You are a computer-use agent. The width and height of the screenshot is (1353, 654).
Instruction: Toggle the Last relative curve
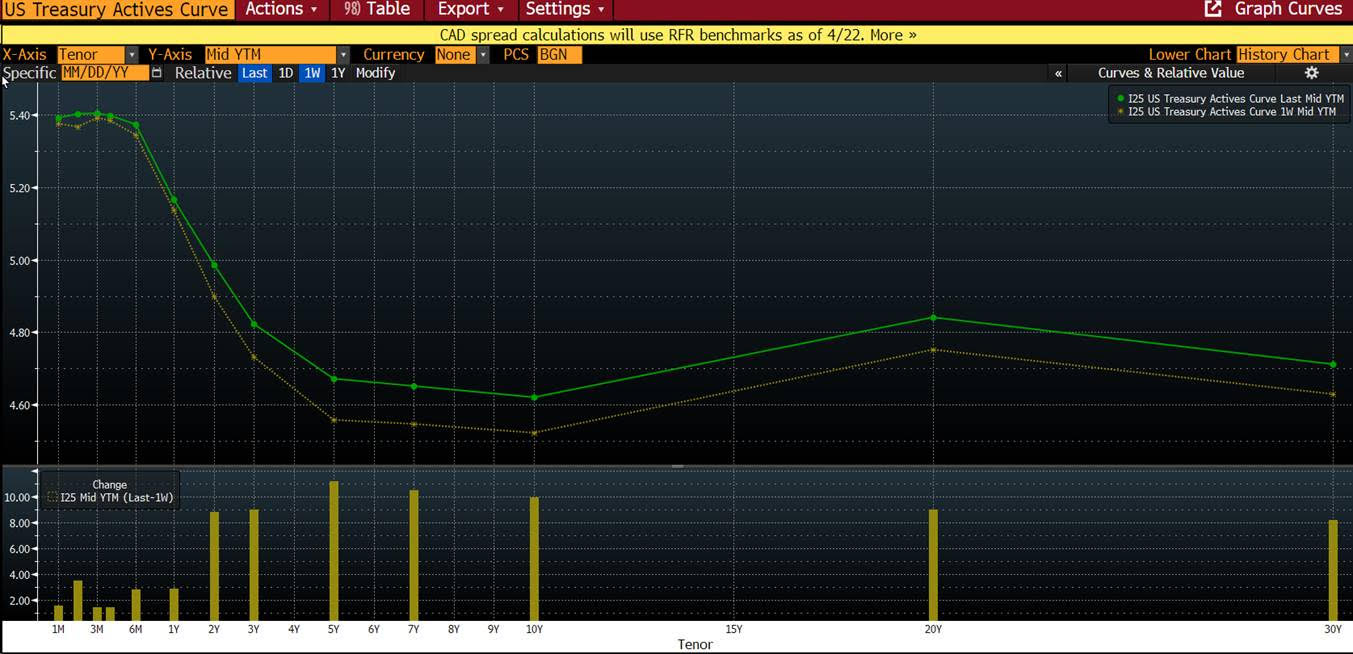[255, 73]
